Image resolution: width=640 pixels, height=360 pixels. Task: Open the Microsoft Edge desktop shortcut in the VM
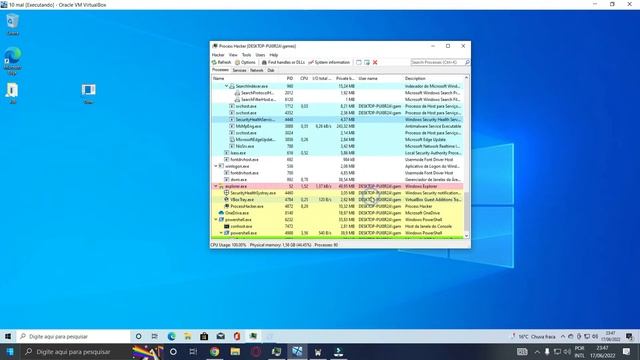pyautogui.click(x=12, y=61)
